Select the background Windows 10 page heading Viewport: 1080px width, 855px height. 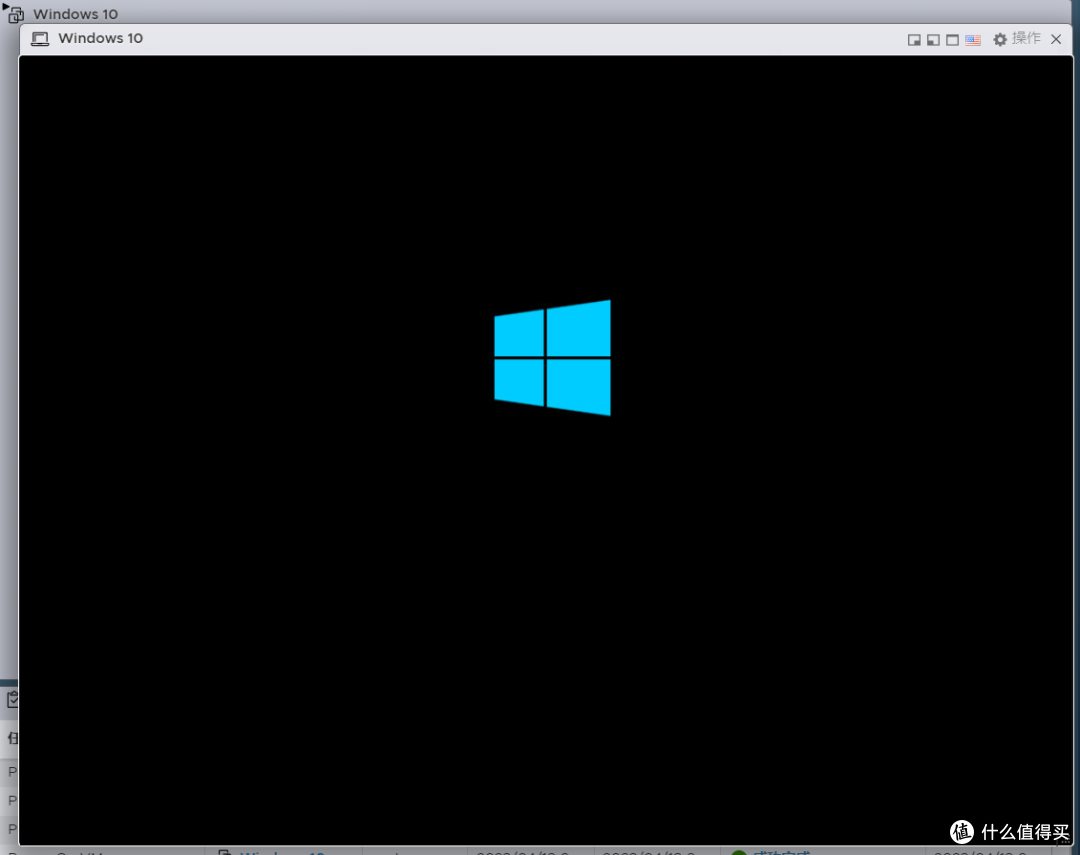click(x=75, y=14)
